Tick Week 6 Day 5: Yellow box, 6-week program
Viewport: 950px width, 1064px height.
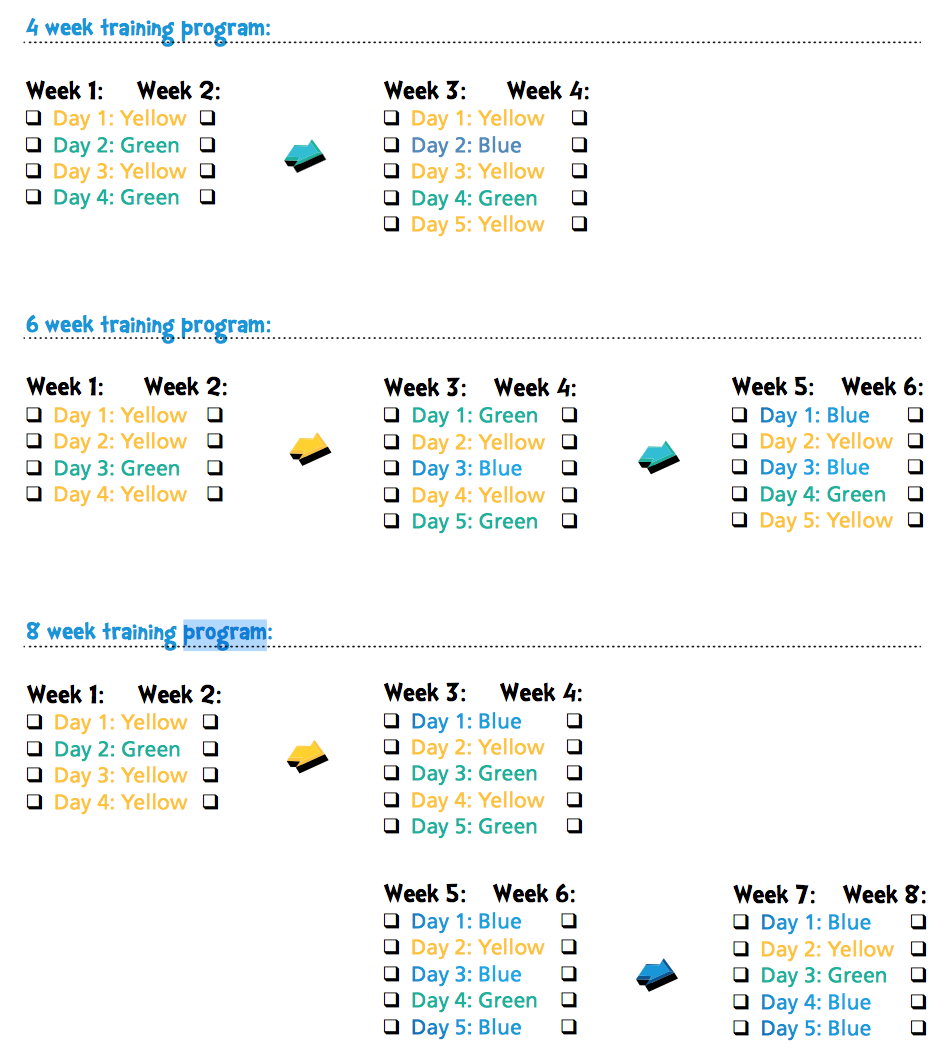pos(915,519)
